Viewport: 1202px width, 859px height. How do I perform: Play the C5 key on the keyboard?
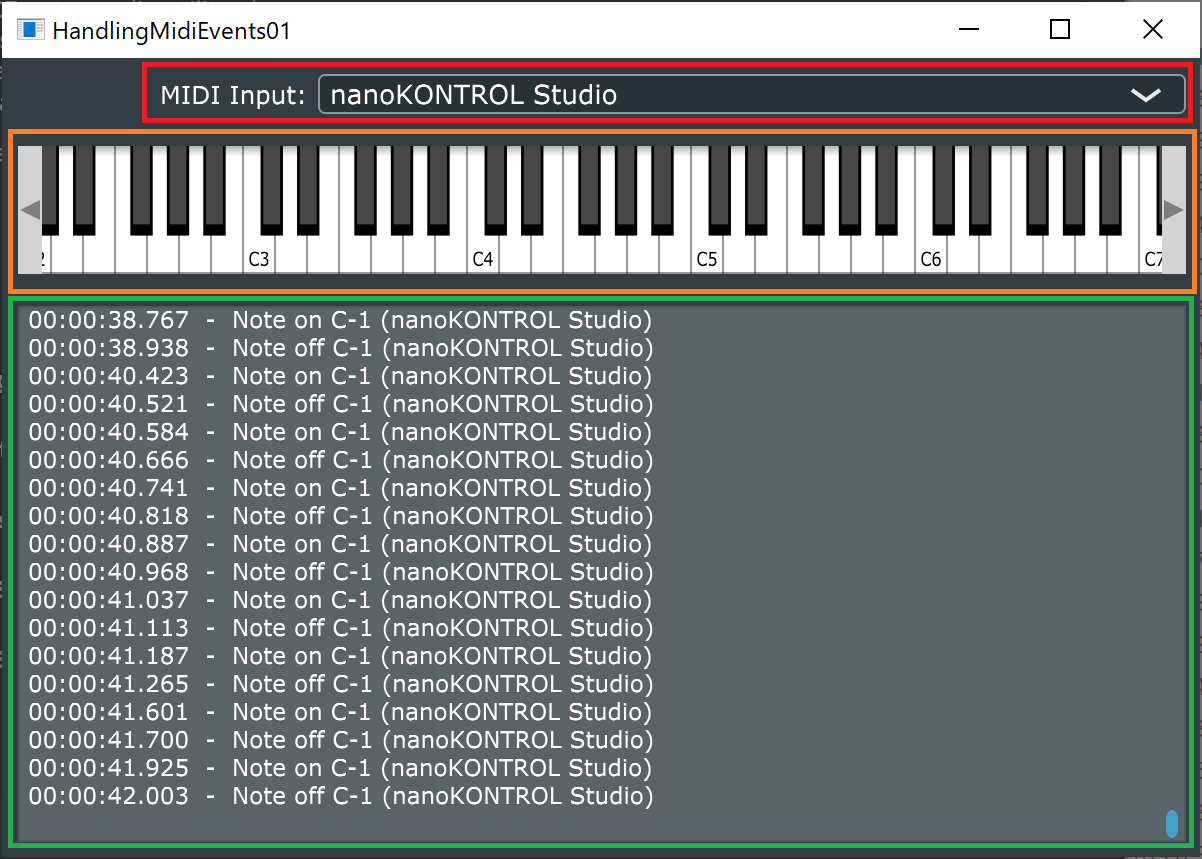tap(706, 254)
